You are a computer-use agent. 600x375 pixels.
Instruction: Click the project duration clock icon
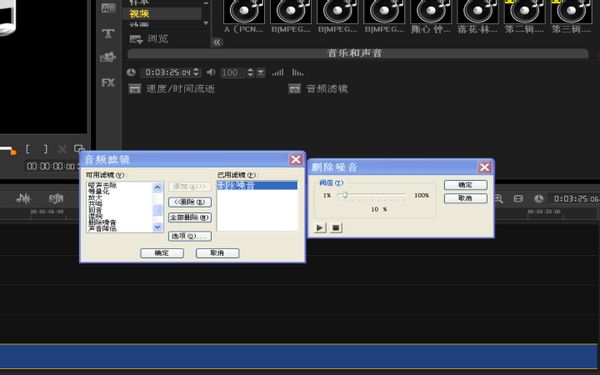click(539, 199)
